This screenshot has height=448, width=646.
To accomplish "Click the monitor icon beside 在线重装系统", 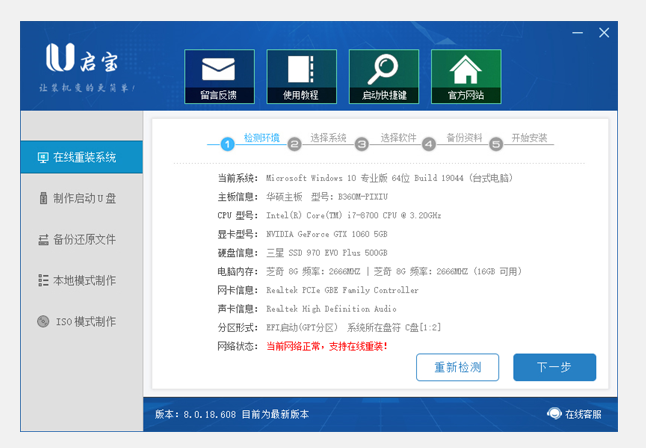I will [43, 157].
